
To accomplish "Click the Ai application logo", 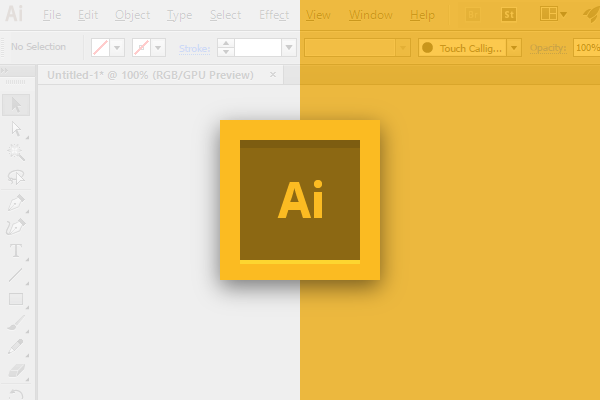I will point(14,14).
